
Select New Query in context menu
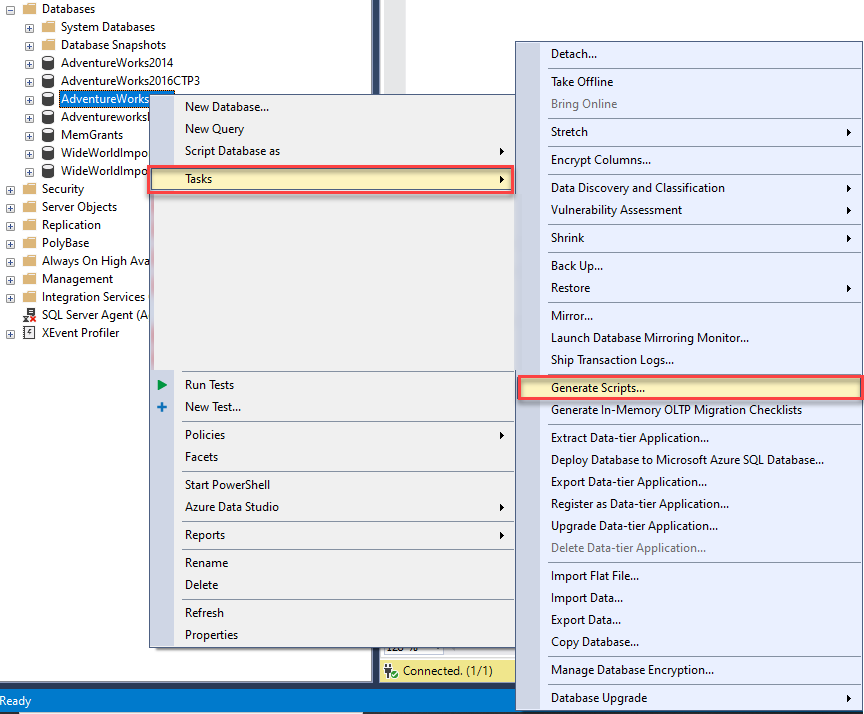click(331, 129)
